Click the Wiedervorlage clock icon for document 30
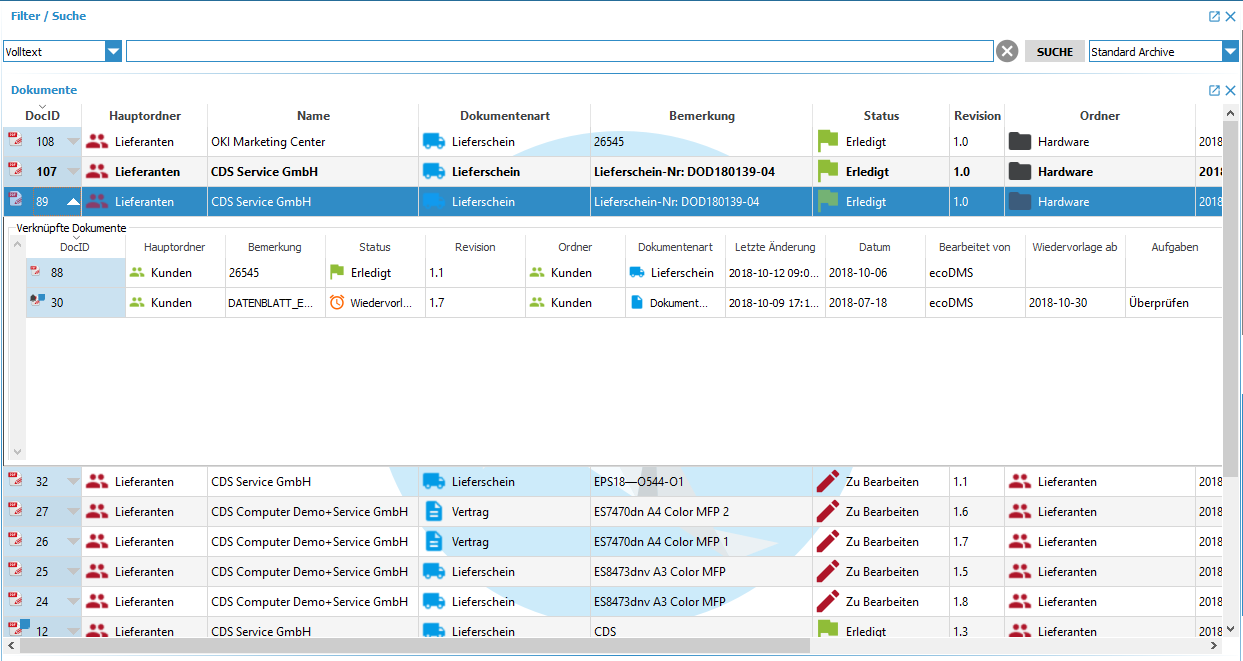The height and width of the screenshot is (661, 1243). coord(337,302)
